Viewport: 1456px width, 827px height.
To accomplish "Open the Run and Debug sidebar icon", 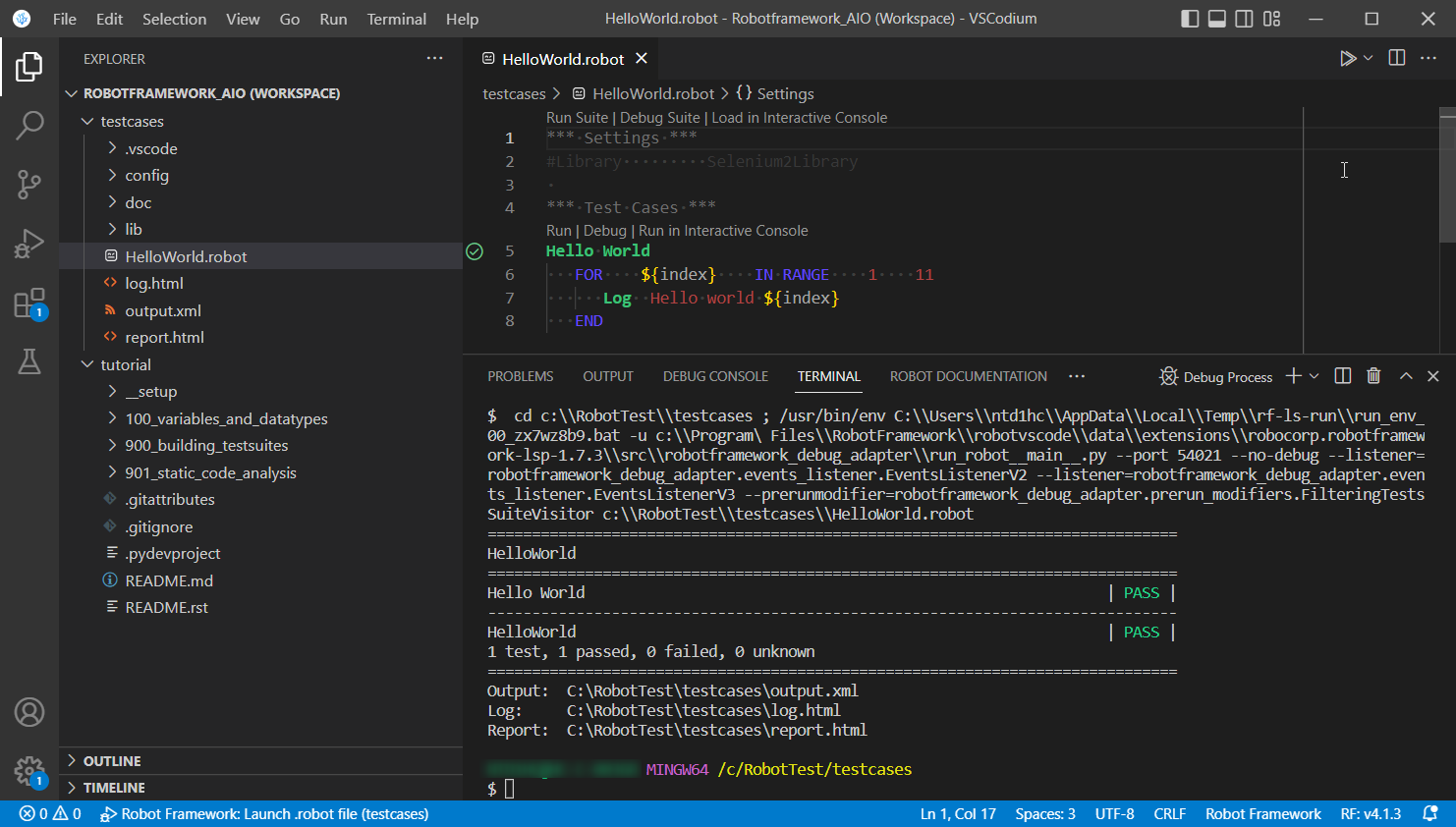I will 29,244.
